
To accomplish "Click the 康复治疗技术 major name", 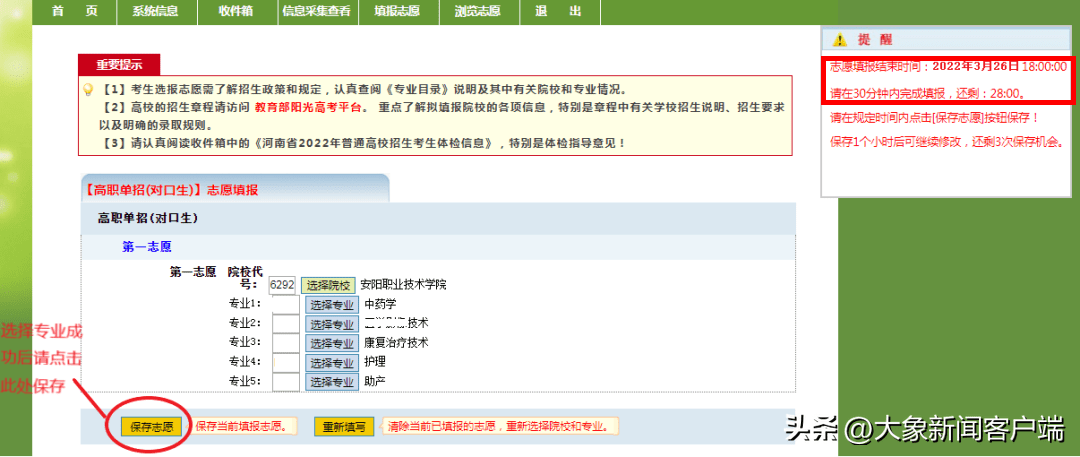I will 397,343.
